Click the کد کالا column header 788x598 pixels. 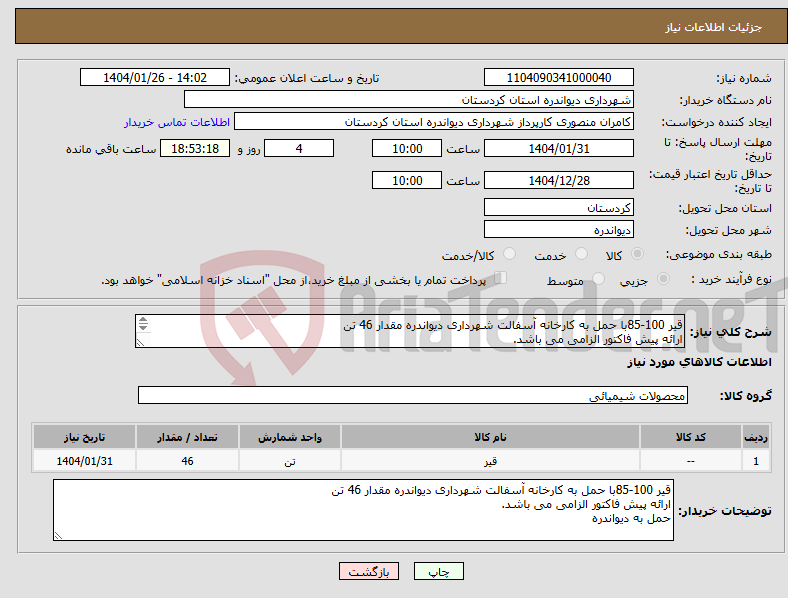pos(691,437)
